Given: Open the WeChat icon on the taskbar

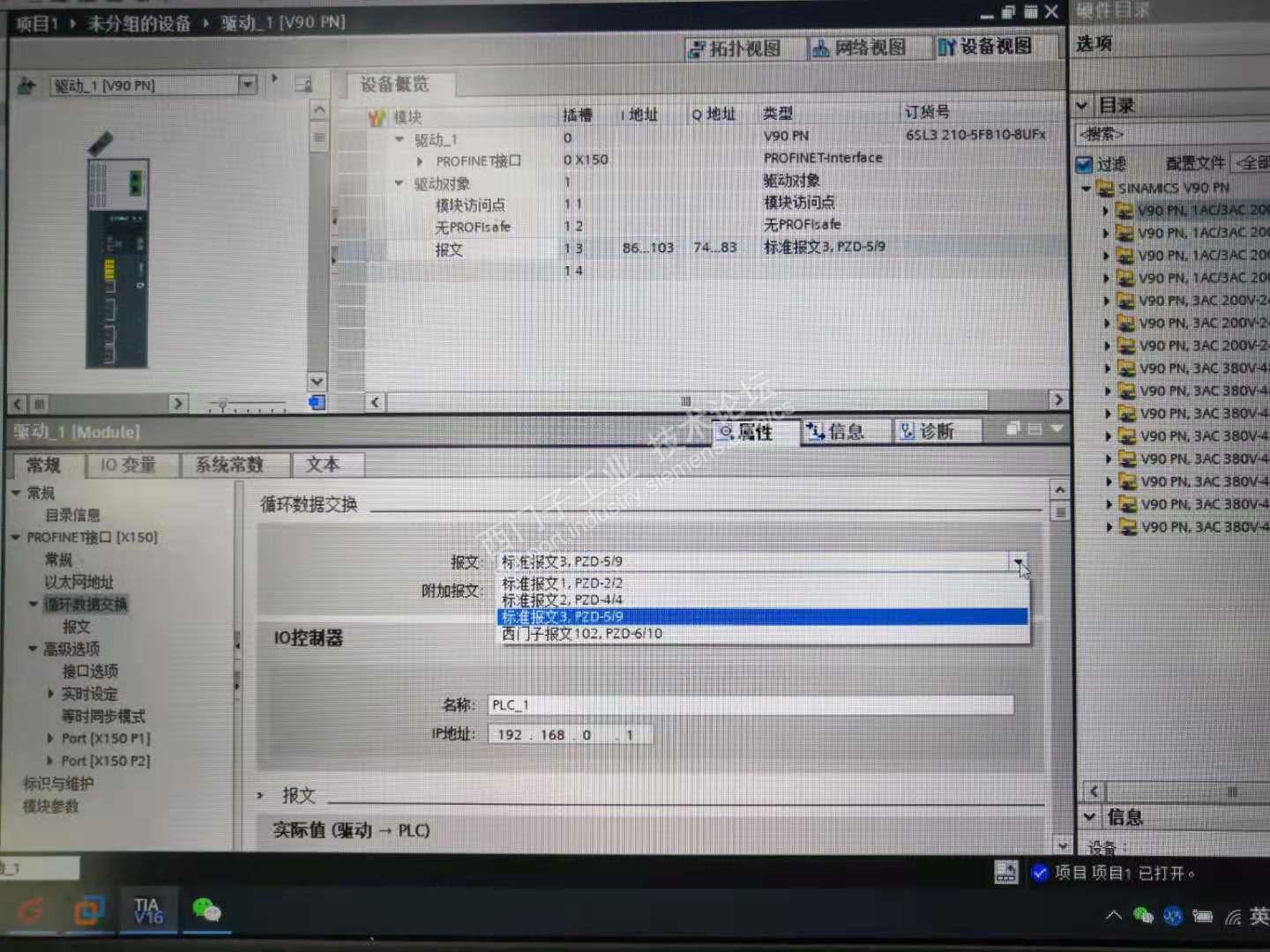Looking at the screenshot, I should click(x=205, y=910).
